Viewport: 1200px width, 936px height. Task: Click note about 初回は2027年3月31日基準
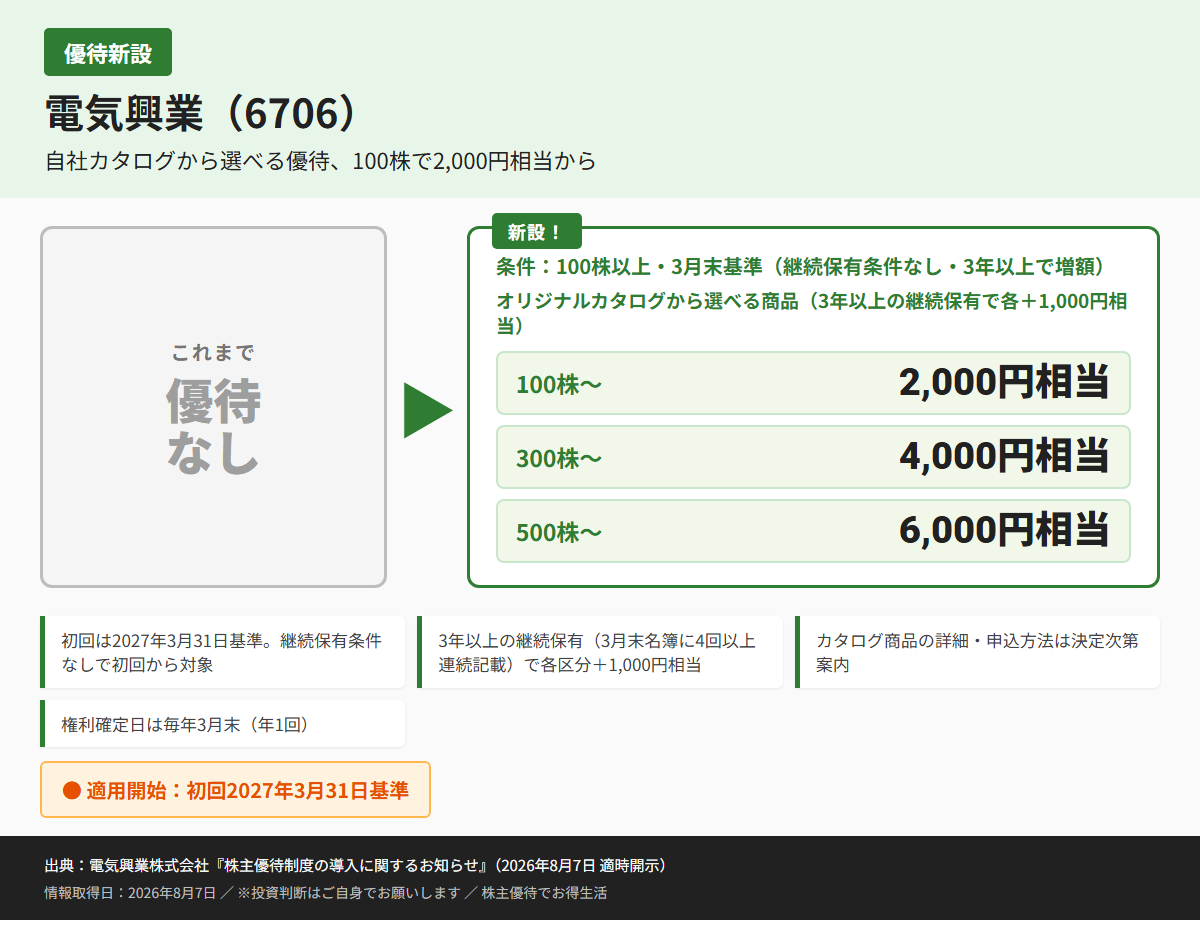[x=223, y=652]
